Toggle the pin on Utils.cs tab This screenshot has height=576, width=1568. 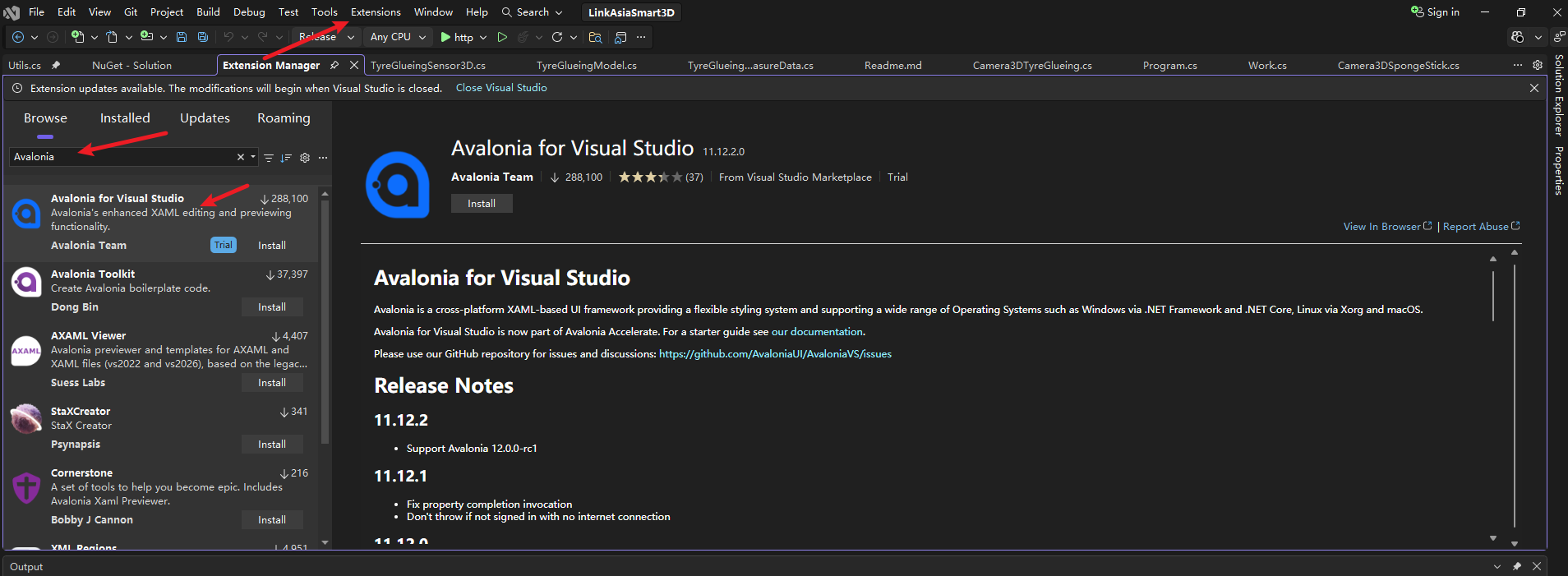click(56, 65)
